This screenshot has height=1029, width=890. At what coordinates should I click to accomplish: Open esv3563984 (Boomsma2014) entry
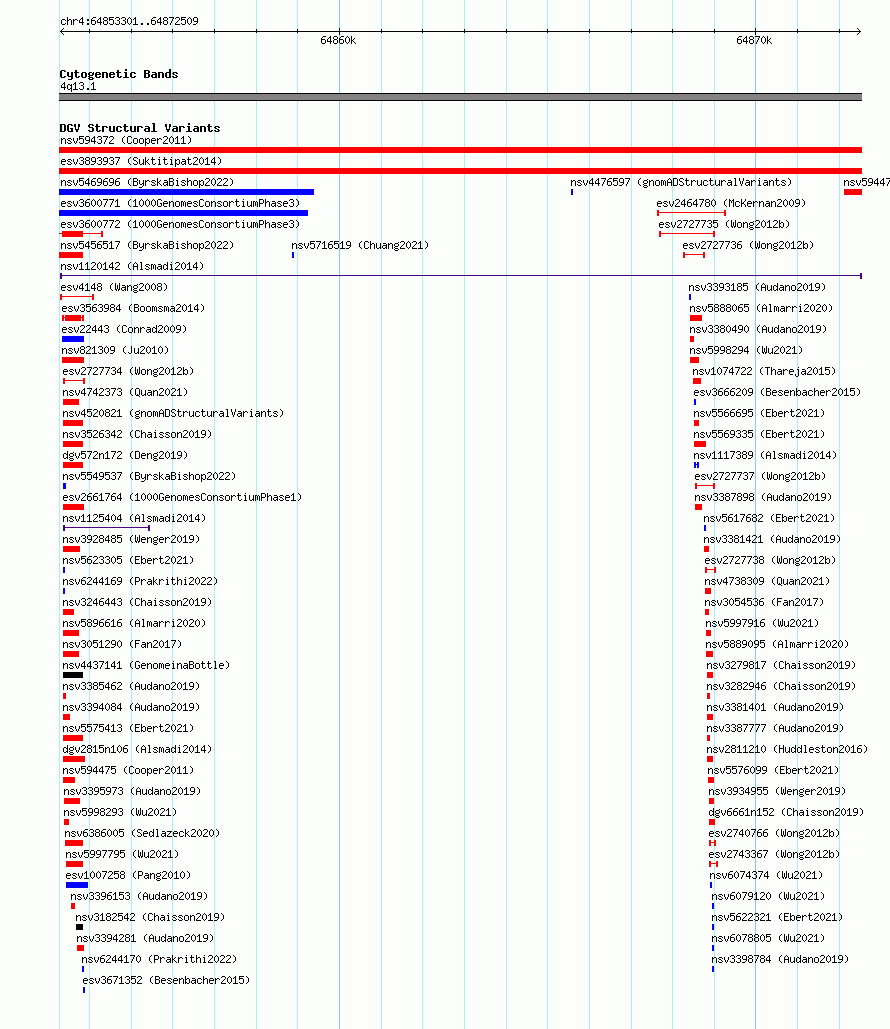[133, 308]
